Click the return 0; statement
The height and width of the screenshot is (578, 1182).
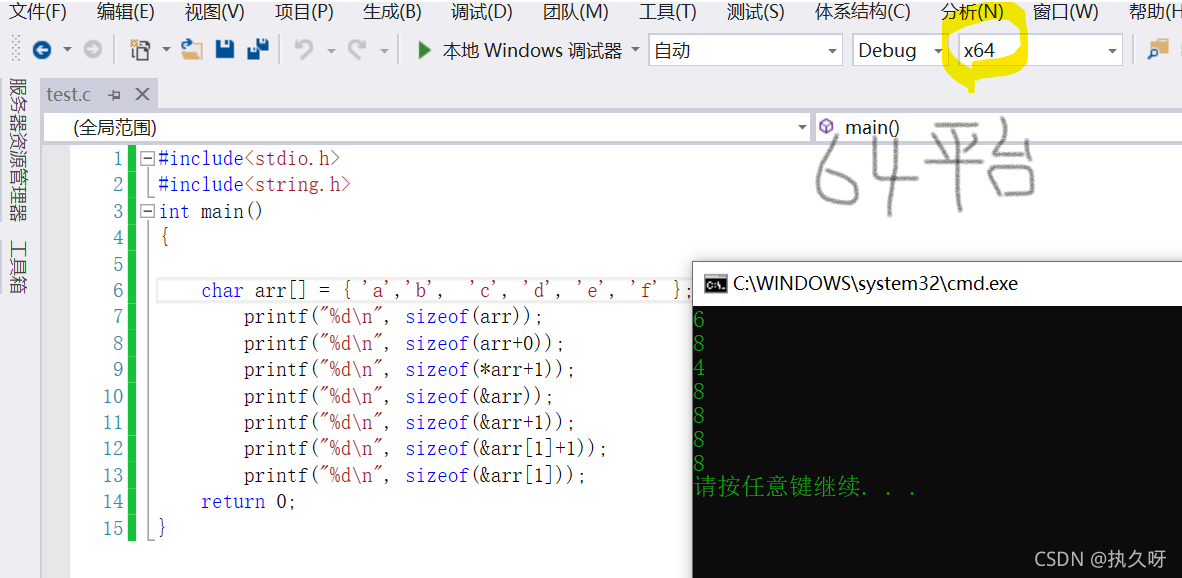(249, 502)
